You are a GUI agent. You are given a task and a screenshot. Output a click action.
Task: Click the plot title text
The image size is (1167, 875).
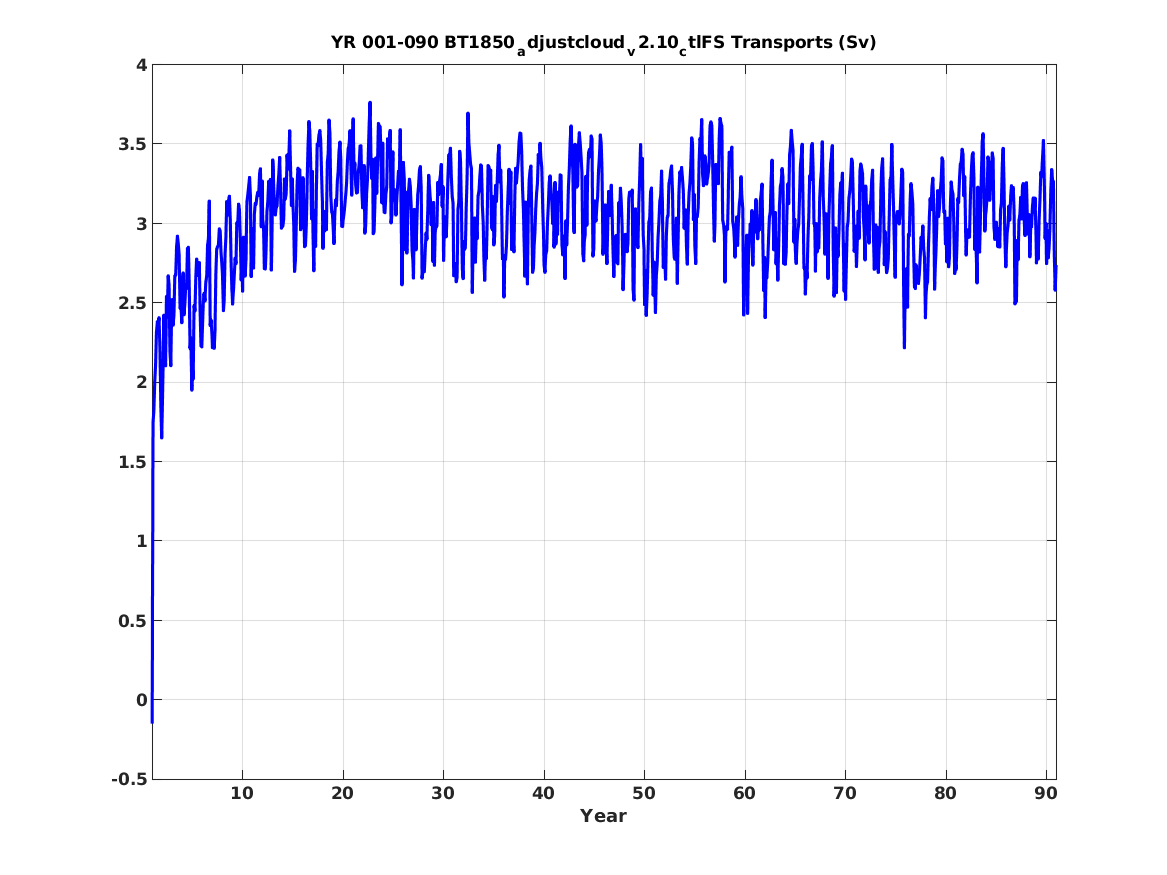pos(604,44)
